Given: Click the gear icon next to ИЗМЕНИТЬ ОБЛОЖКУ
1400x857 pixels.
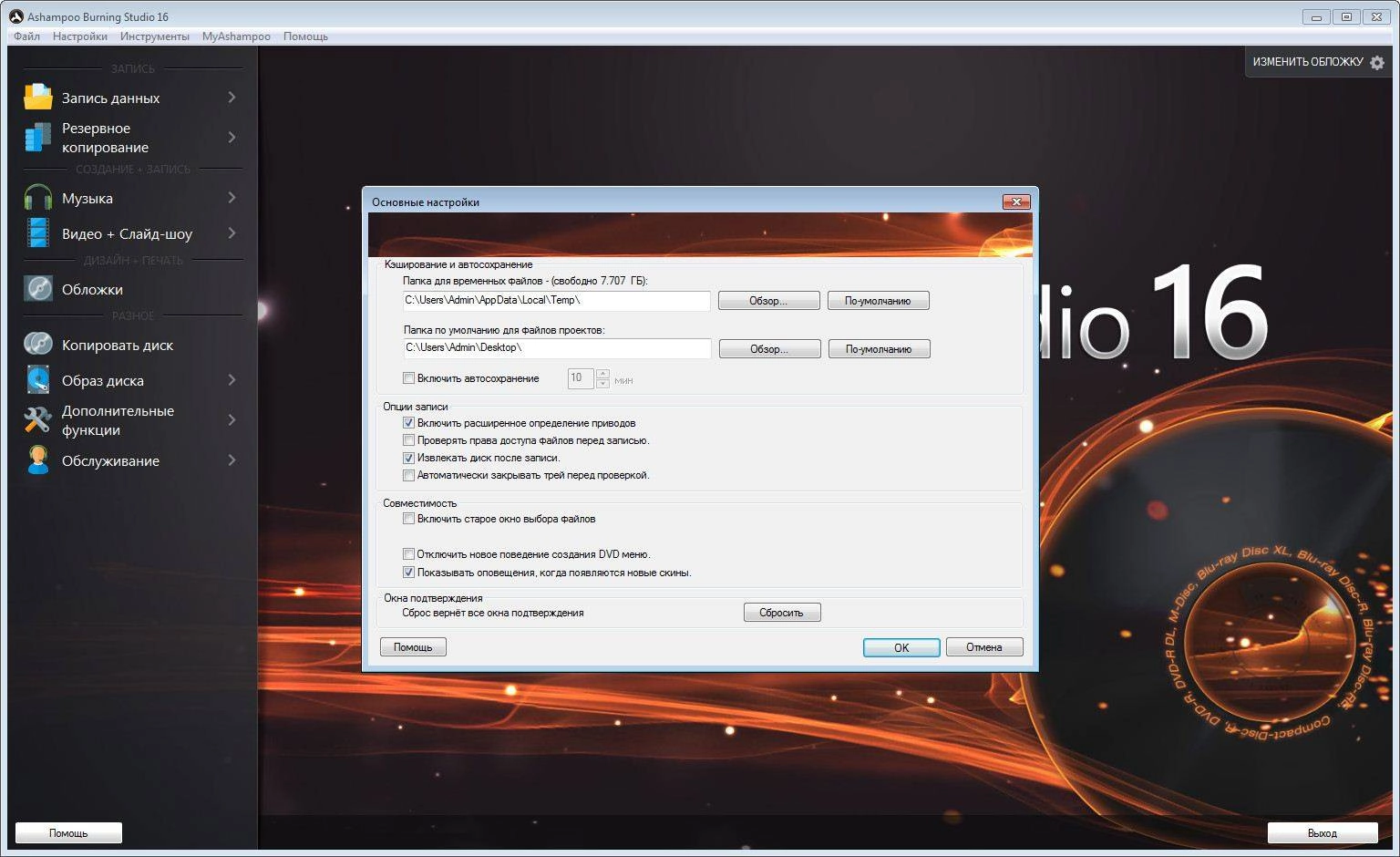Looking at the screenshot, I should tap(1377, 63).
